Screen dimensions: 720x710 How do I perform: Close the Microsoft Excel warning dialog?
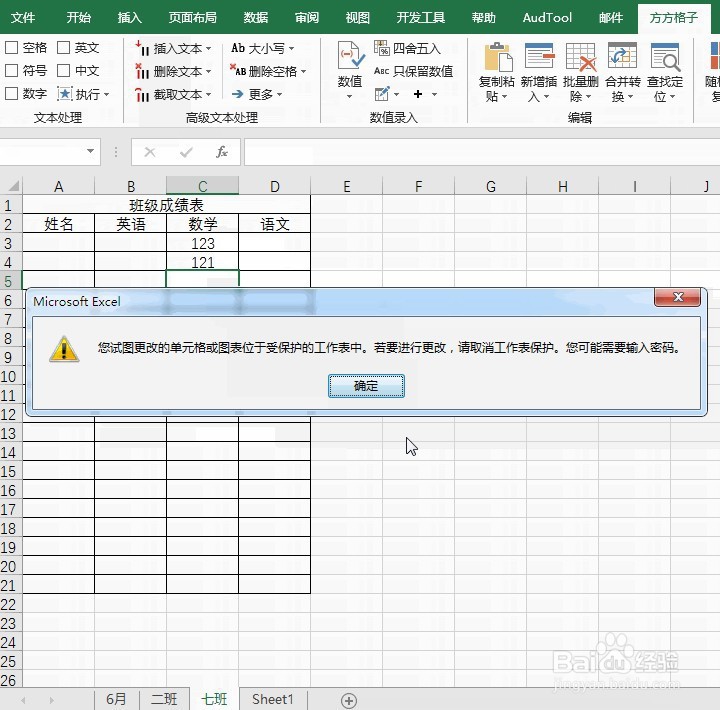(677, 297)
